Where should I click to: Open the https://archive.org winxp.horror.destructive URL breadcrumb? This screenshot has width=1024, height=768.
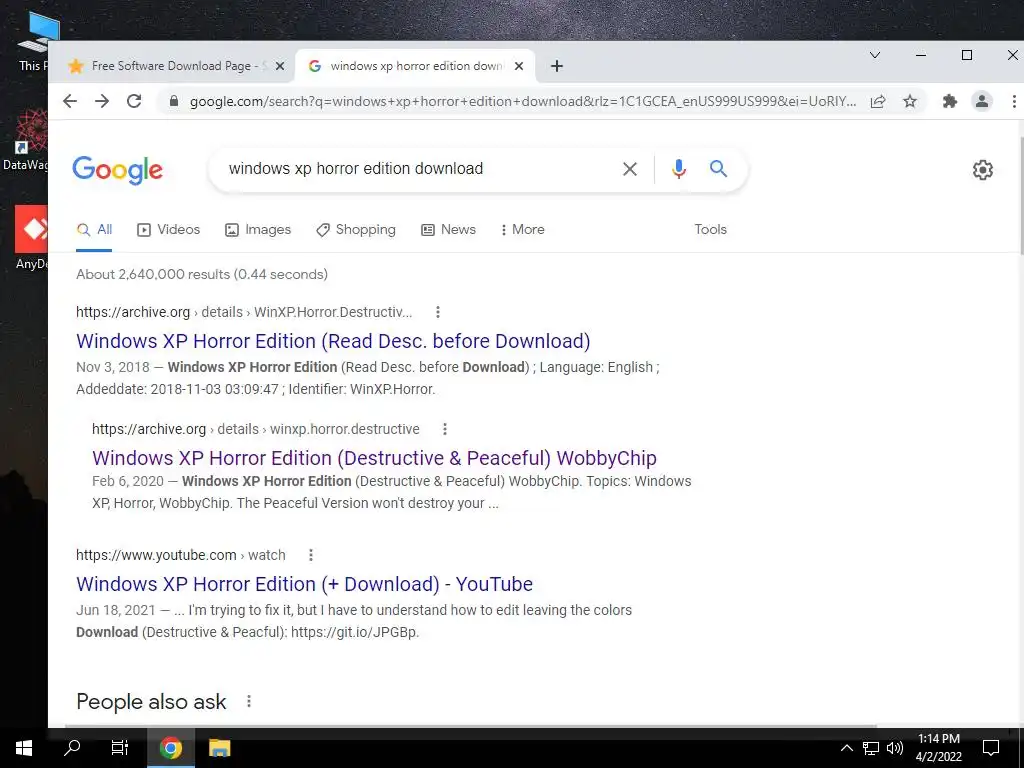tap(255, 429)
